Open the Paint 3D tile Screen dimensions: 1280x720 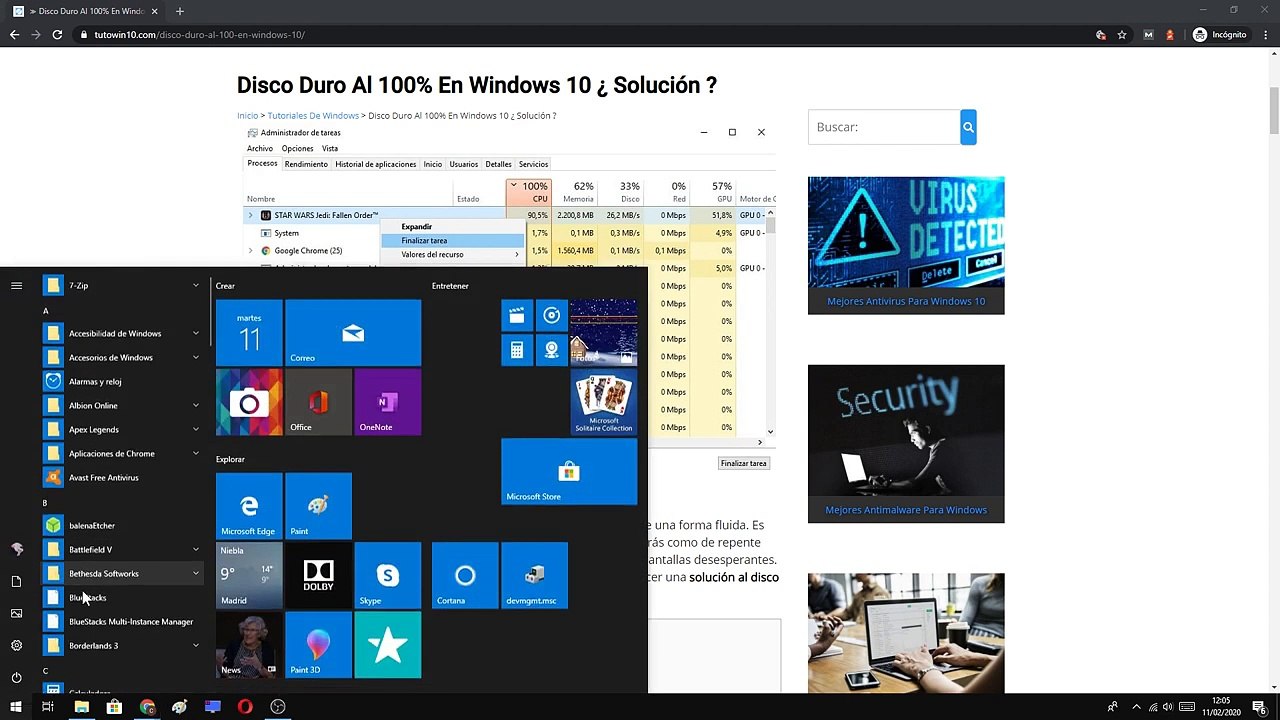pyautogui.click(x=318, y=644)
